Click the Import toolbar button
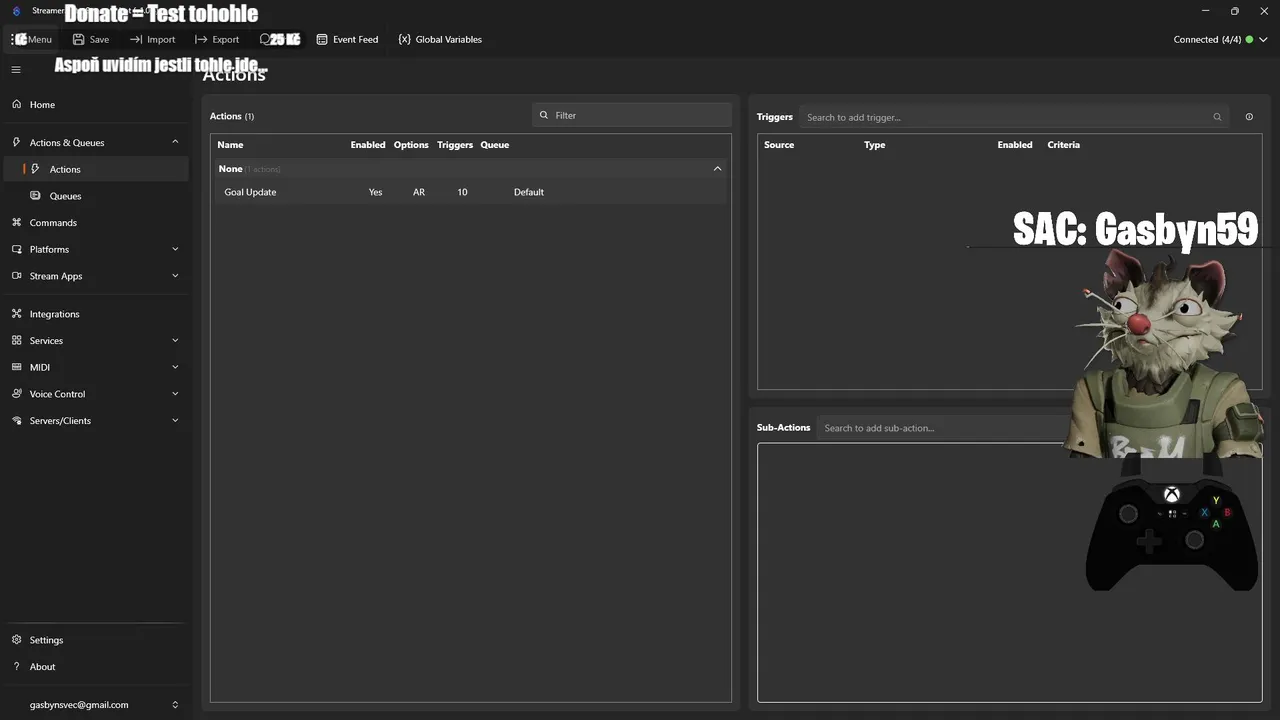 152,39
